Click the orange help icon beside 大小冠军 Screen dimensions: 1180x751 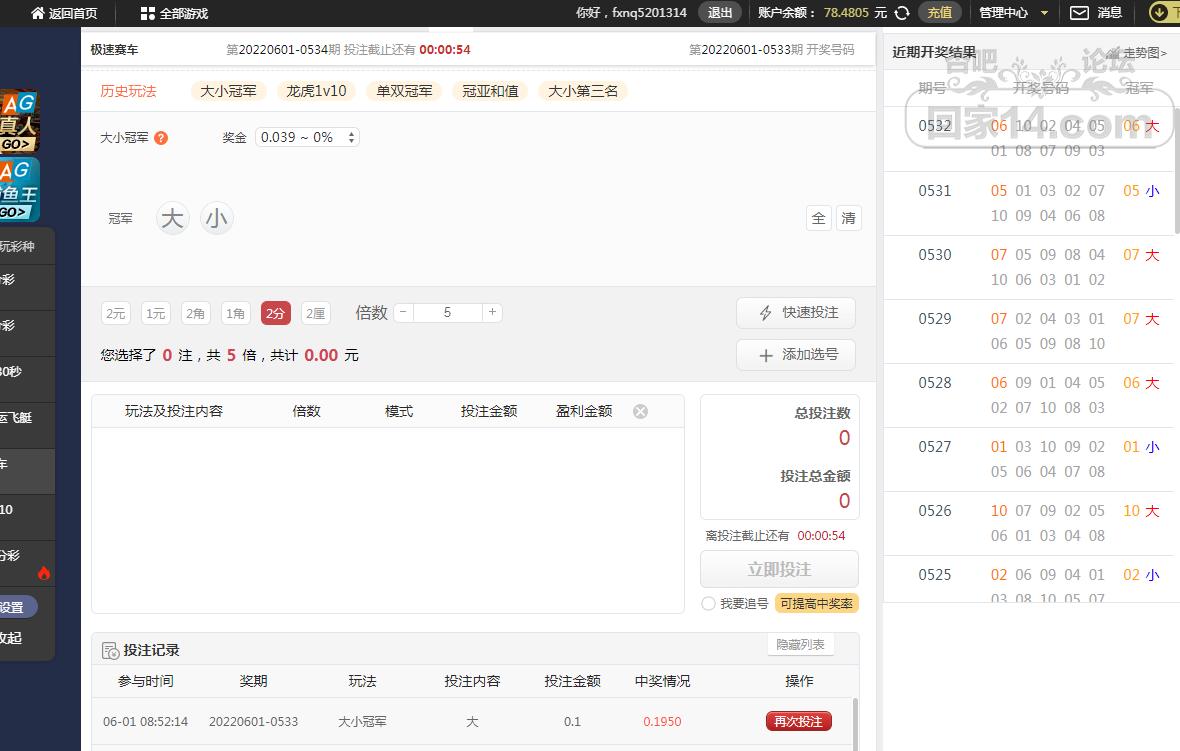[x=161, y=138]
